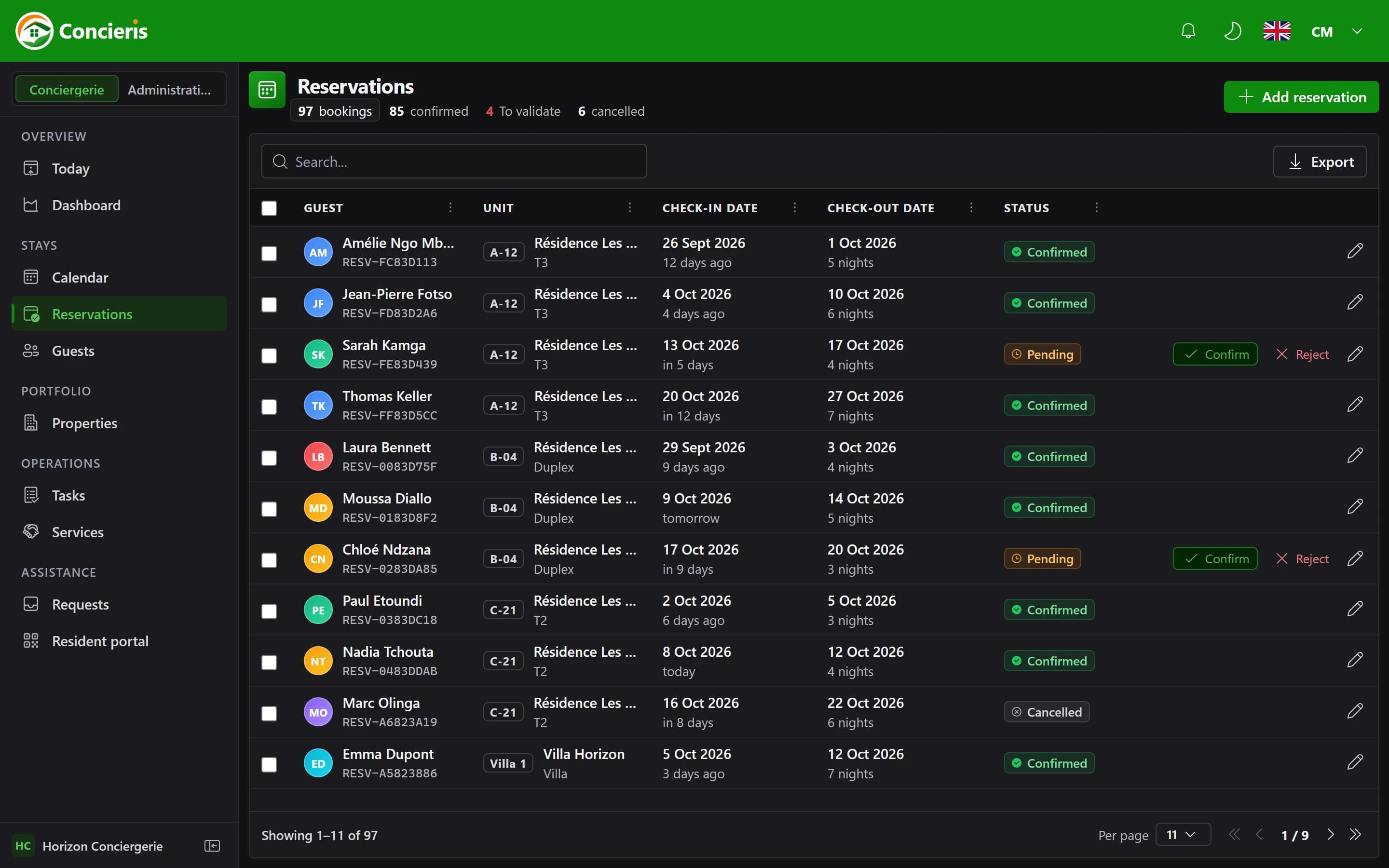The height and width of the screenshot is (868, 1389).
Task: Edit Sarah Kamga's reservation with the pencil
Action: [1355, 353]
